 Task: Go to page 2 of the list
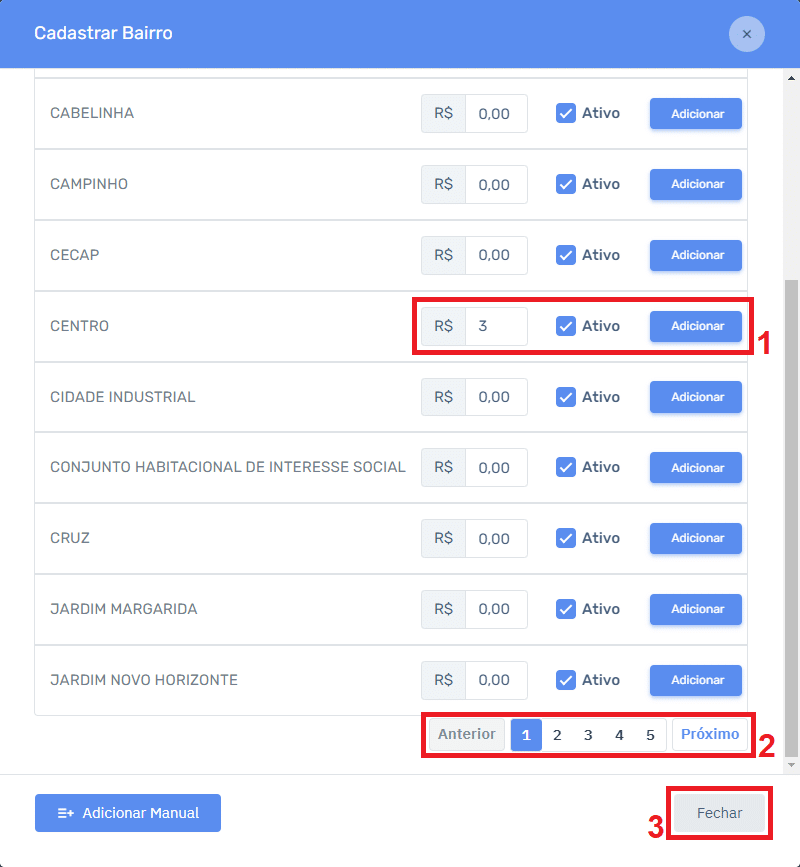[557, 735]
